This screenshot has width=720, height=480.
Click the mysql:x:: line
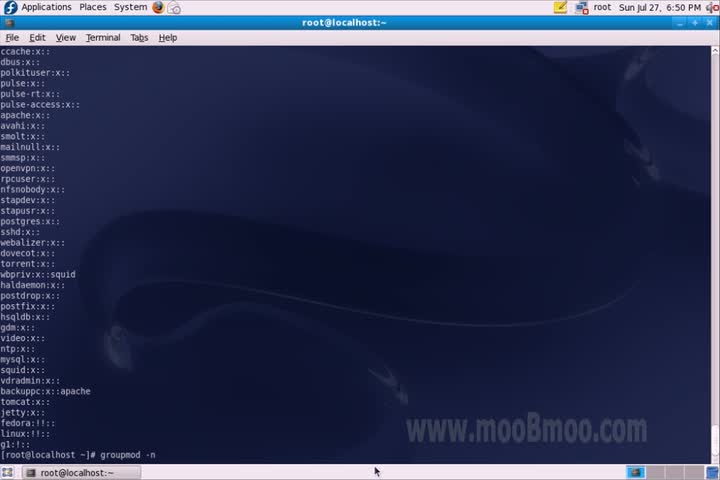tap(23, 360)
